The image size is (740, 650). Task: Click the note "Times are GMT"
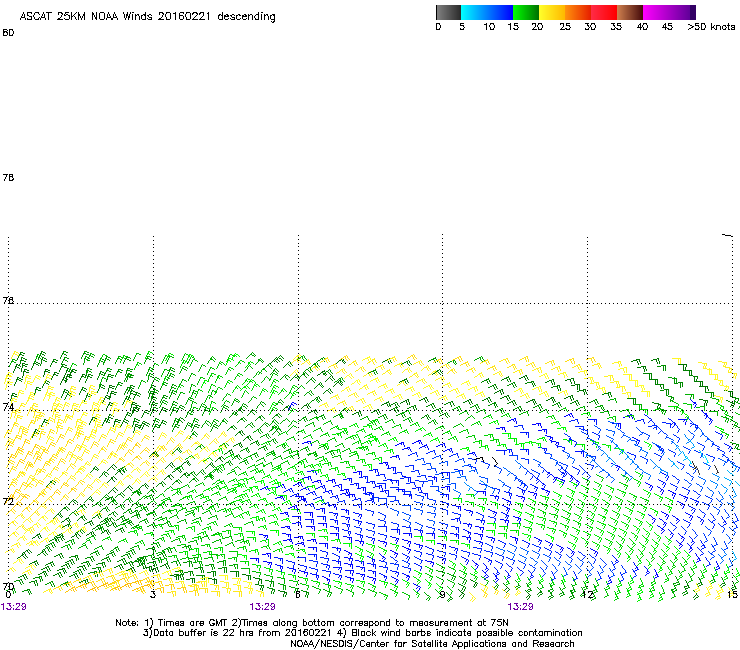tap(193, 623)
